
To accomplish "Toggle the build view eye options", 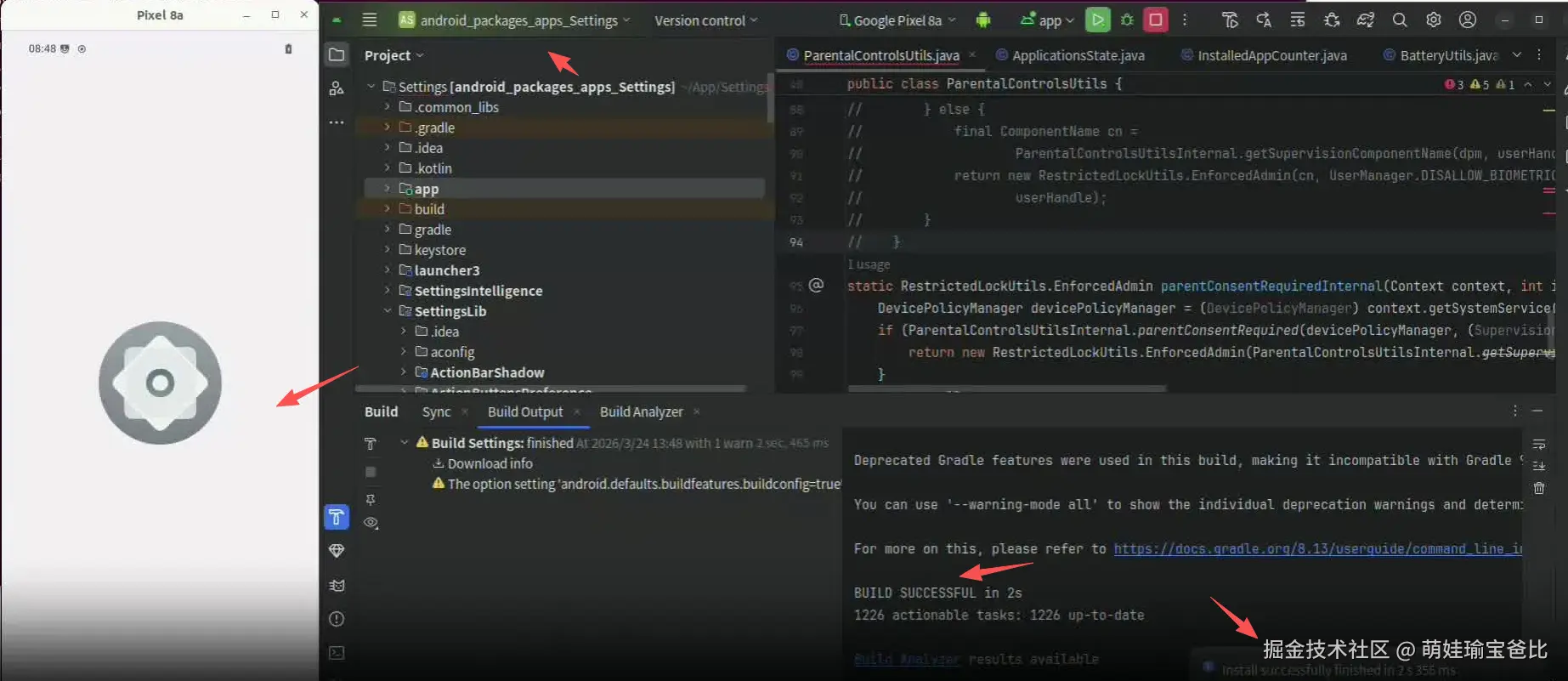I will pos(371,523).
